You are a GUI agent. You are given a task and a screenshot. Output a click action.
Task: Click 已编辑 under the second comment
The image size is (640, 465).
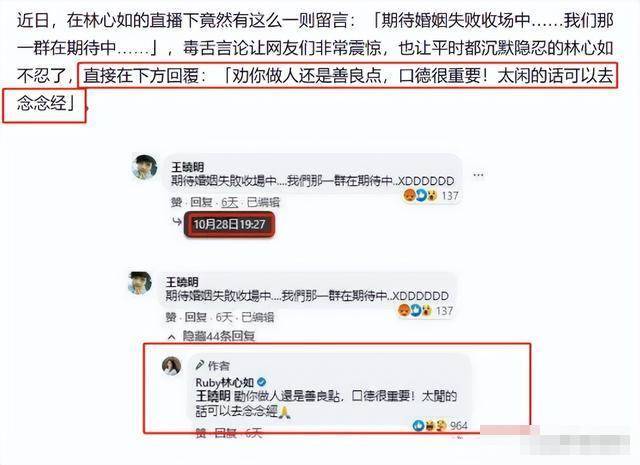[258, 317]
